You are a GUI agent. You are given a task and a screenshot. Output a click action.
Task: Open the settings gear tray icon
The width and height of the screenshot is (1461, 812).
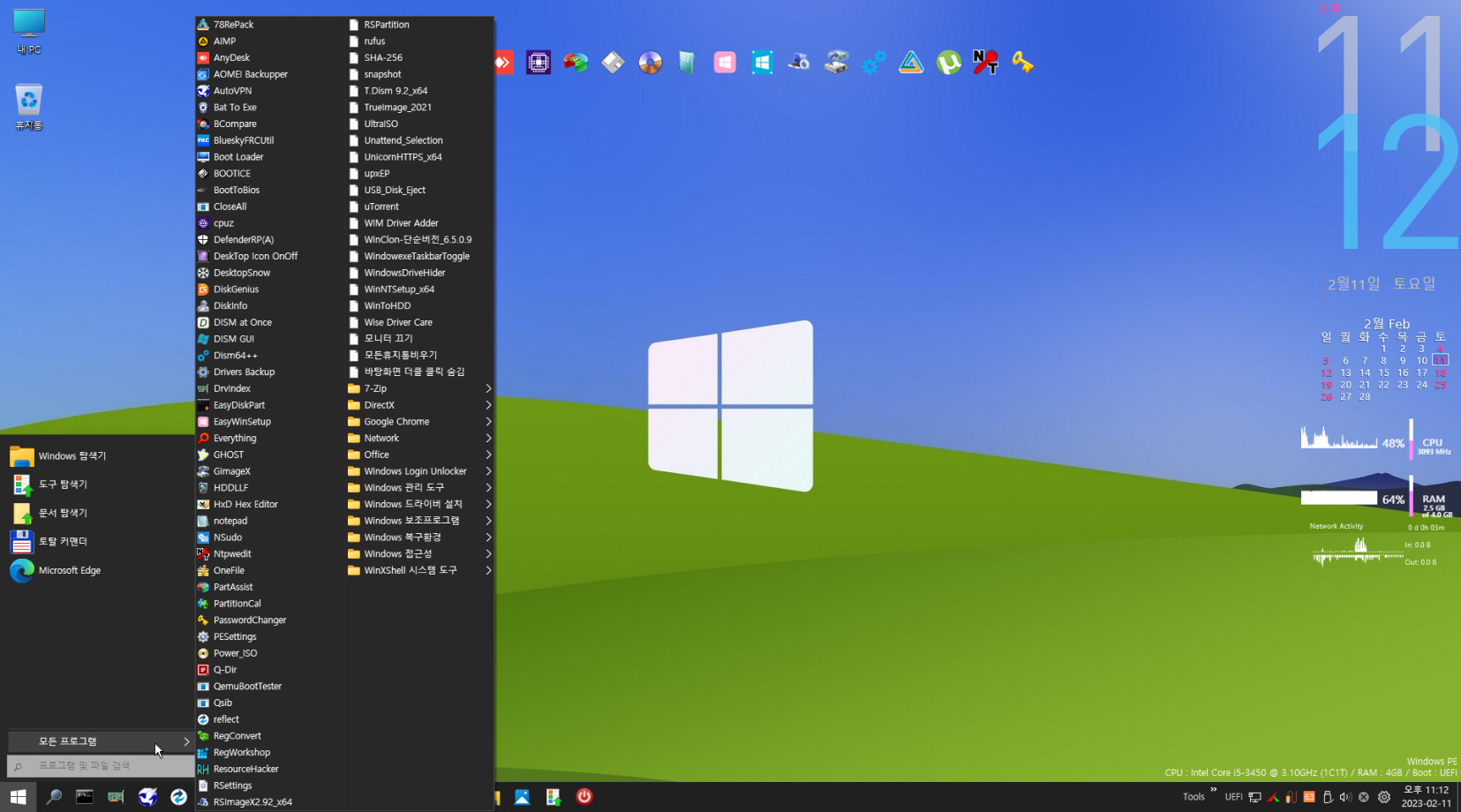[x=1384, y=797]
